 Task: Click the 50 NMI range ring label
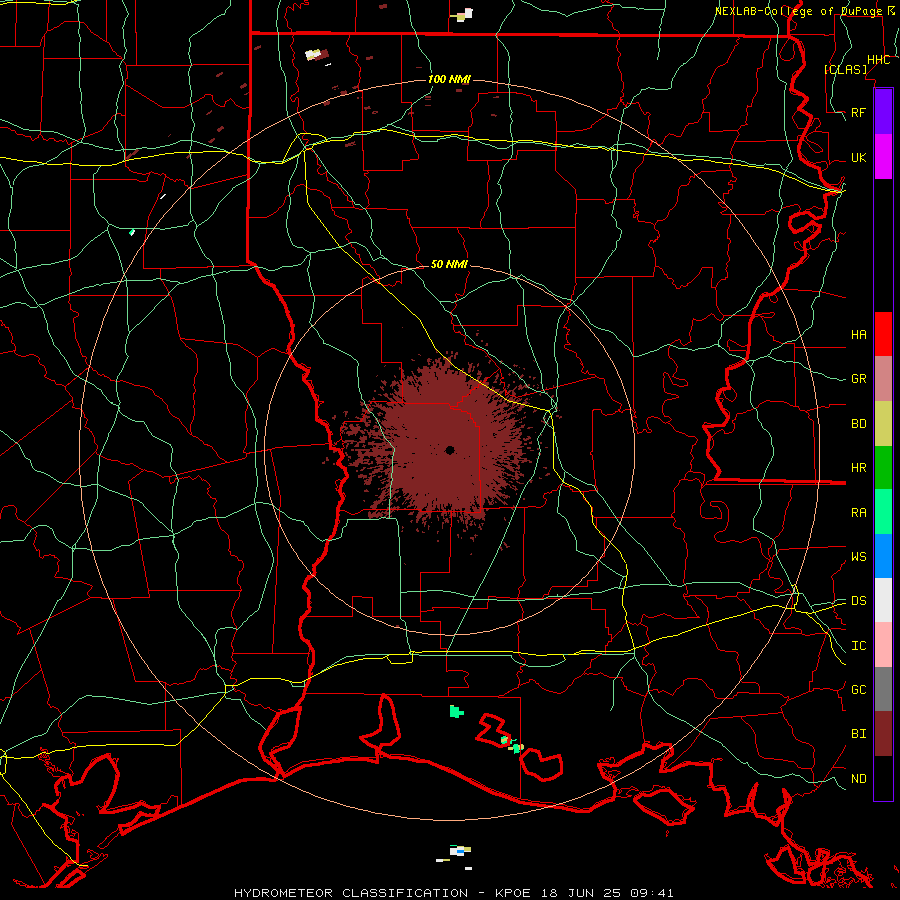[x=449, y=264]
